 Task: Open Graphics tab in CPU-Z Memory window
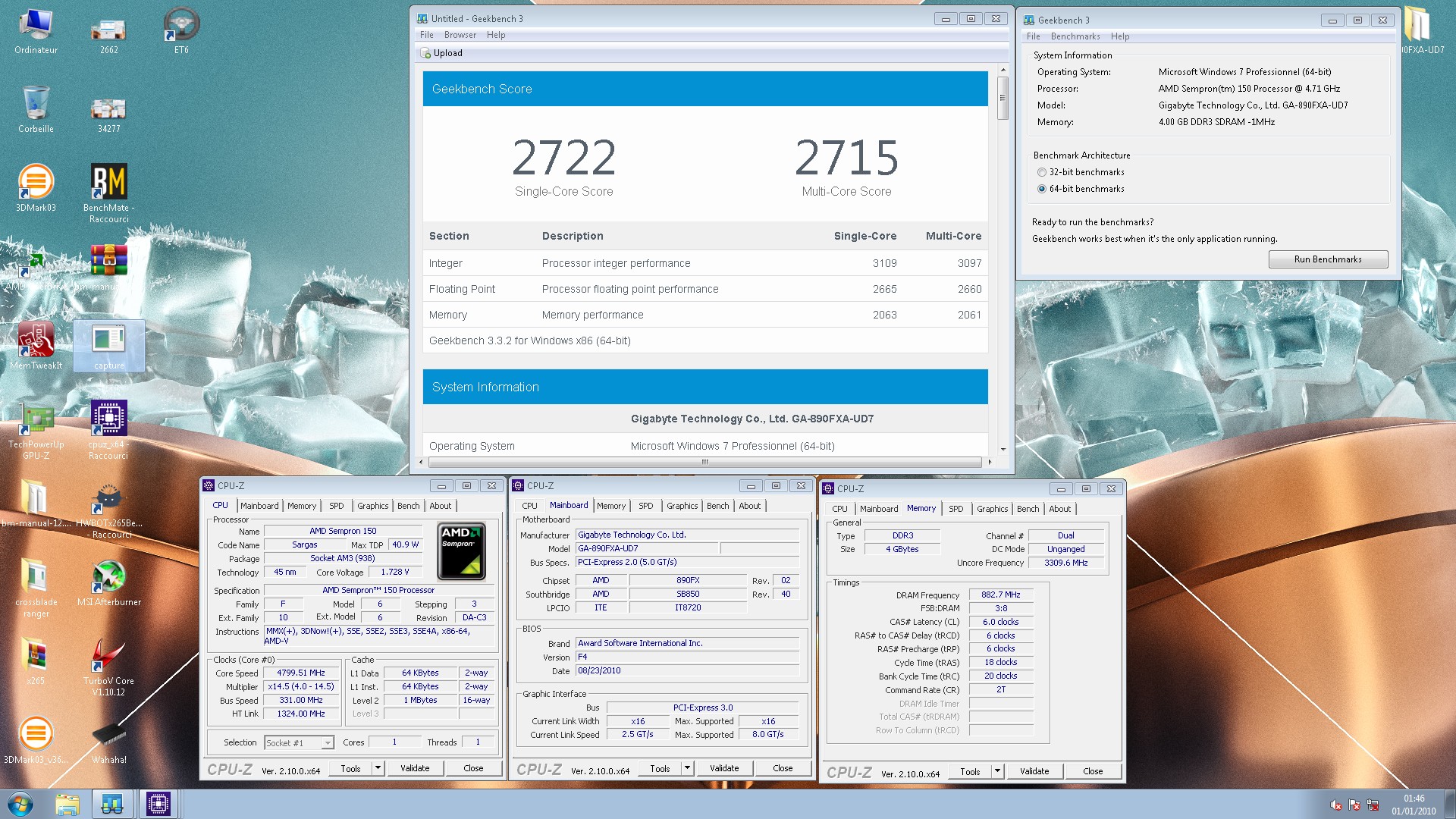click(992, 509)
